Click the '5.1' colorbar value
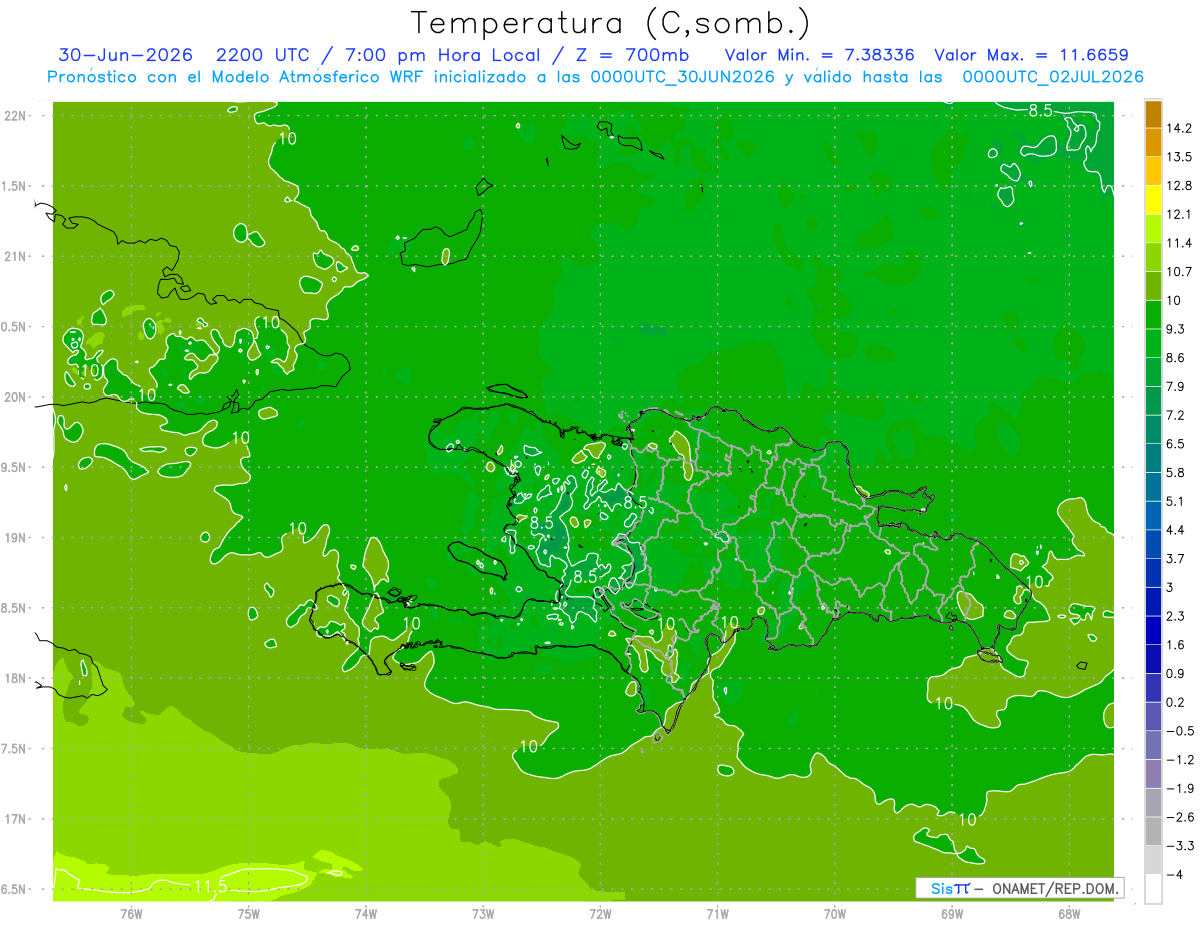Viewport: 1200px width, 927px height. 1176,501
